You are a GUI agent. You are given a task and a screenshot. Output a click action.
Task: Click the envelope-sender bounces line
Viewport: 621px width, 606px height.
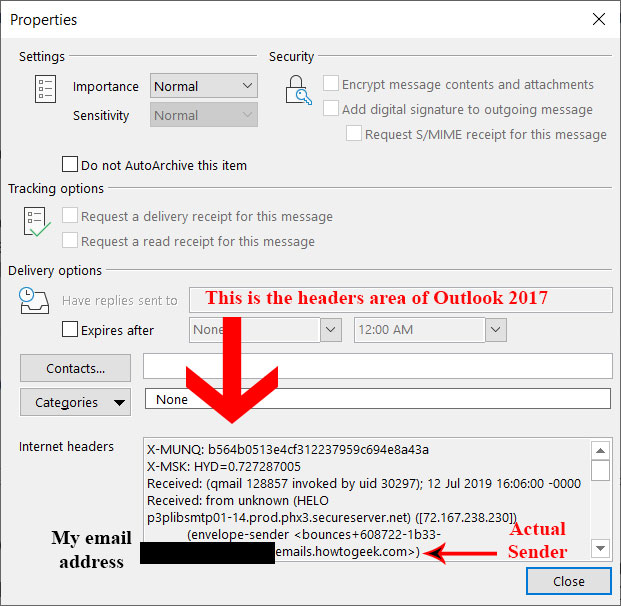(314, 535)
